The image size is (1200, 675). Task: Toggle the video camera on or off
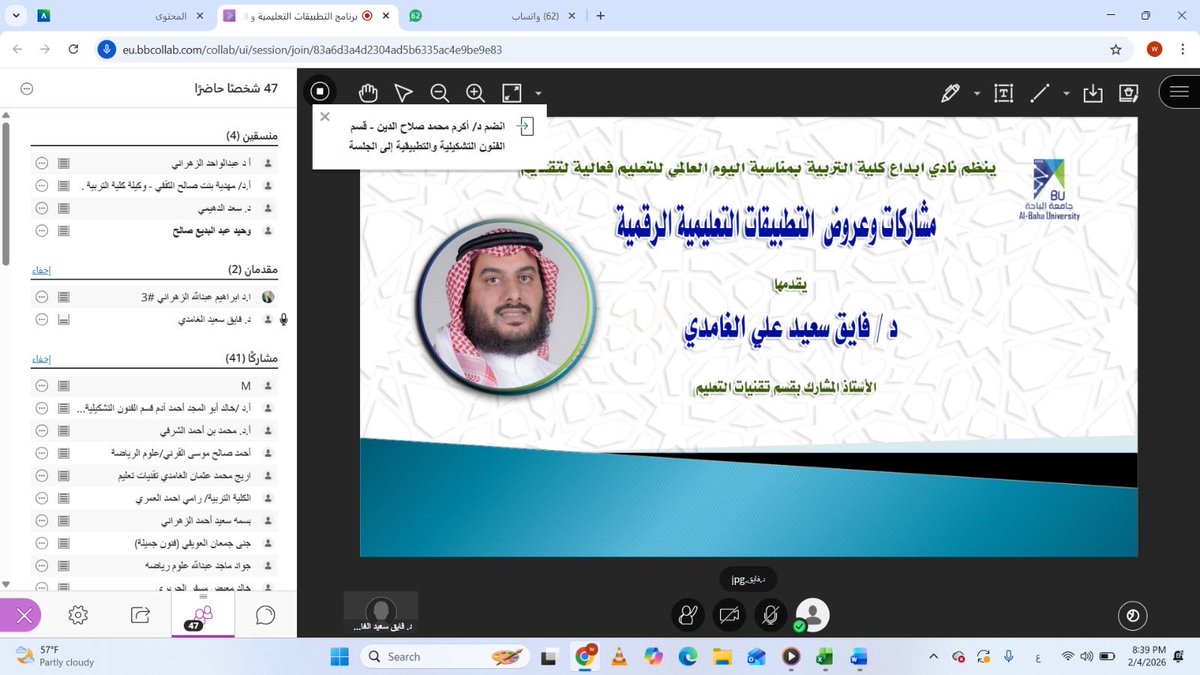729,616
